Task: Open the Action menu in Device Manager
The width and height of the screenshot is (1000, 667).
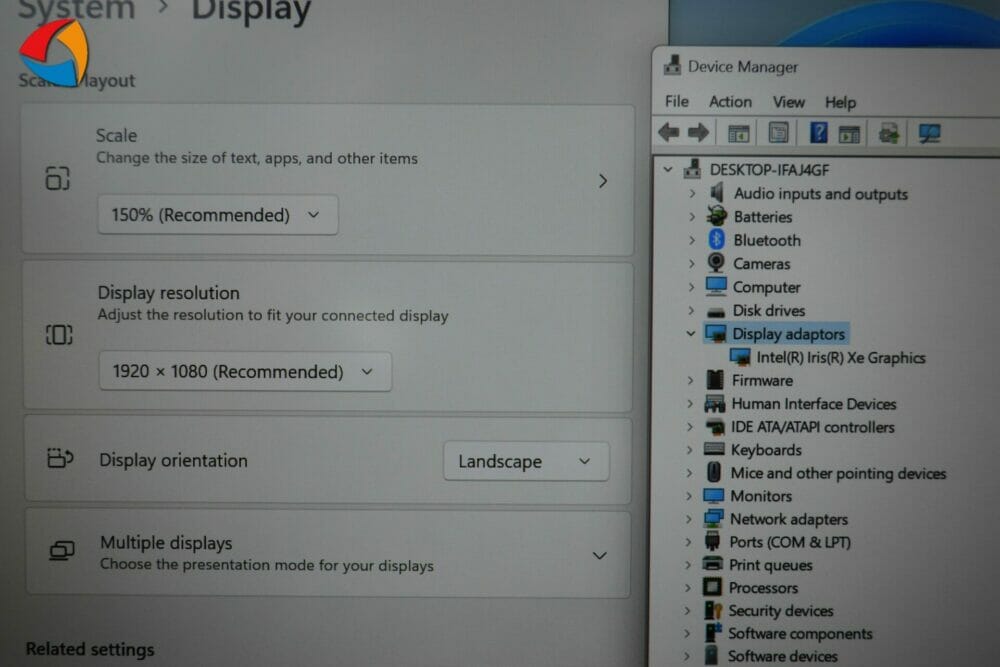Action: coord(730,102)
